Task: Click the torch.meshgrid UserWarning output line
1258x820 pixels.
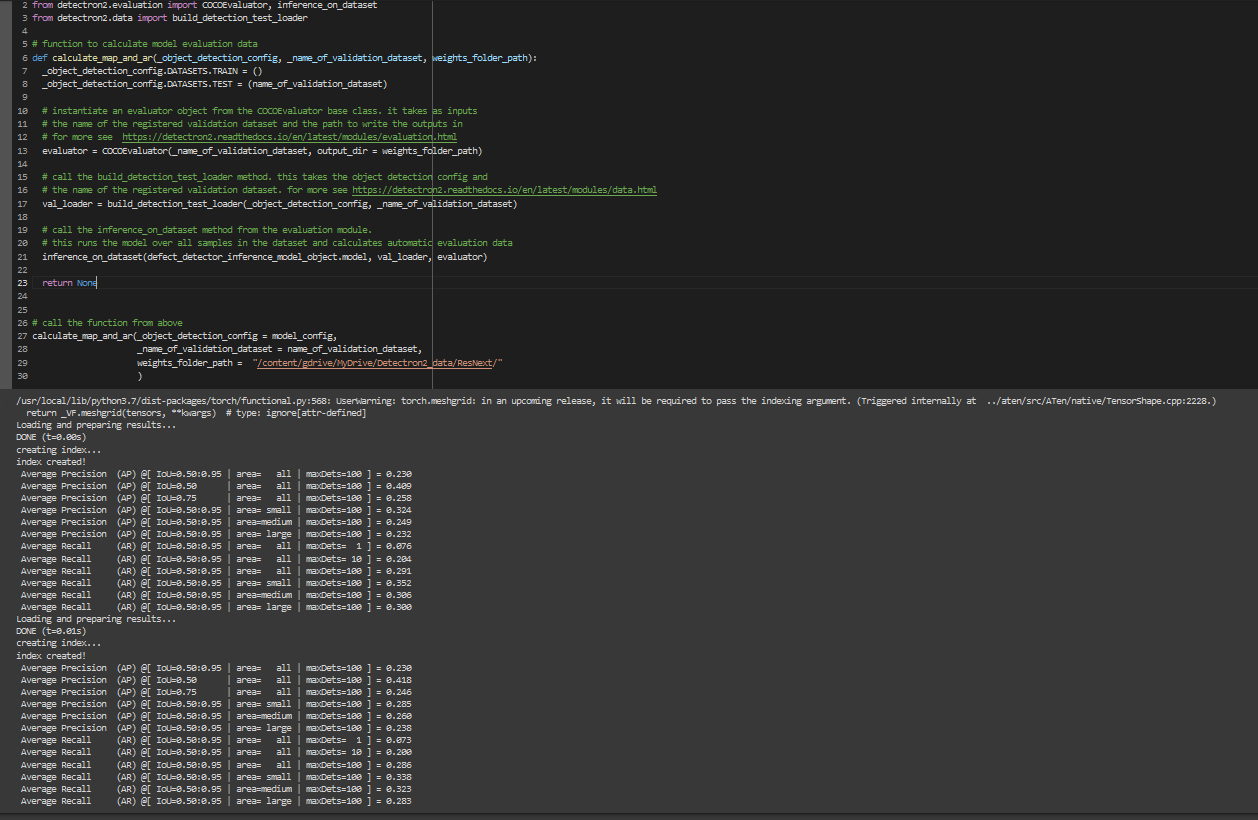Action: [x=616, y=401]
